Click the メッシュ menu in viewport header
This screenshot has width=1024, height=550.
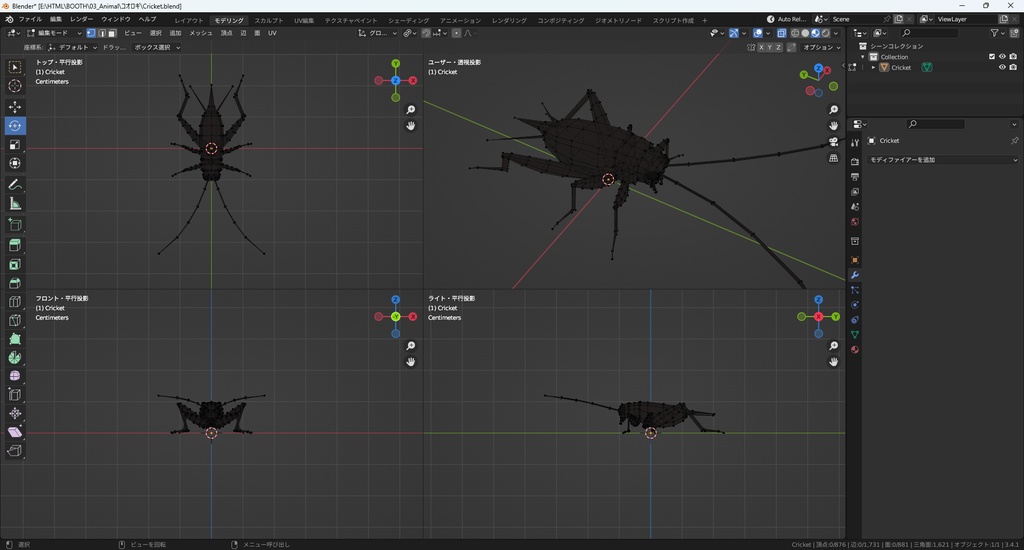pos(200,33)
